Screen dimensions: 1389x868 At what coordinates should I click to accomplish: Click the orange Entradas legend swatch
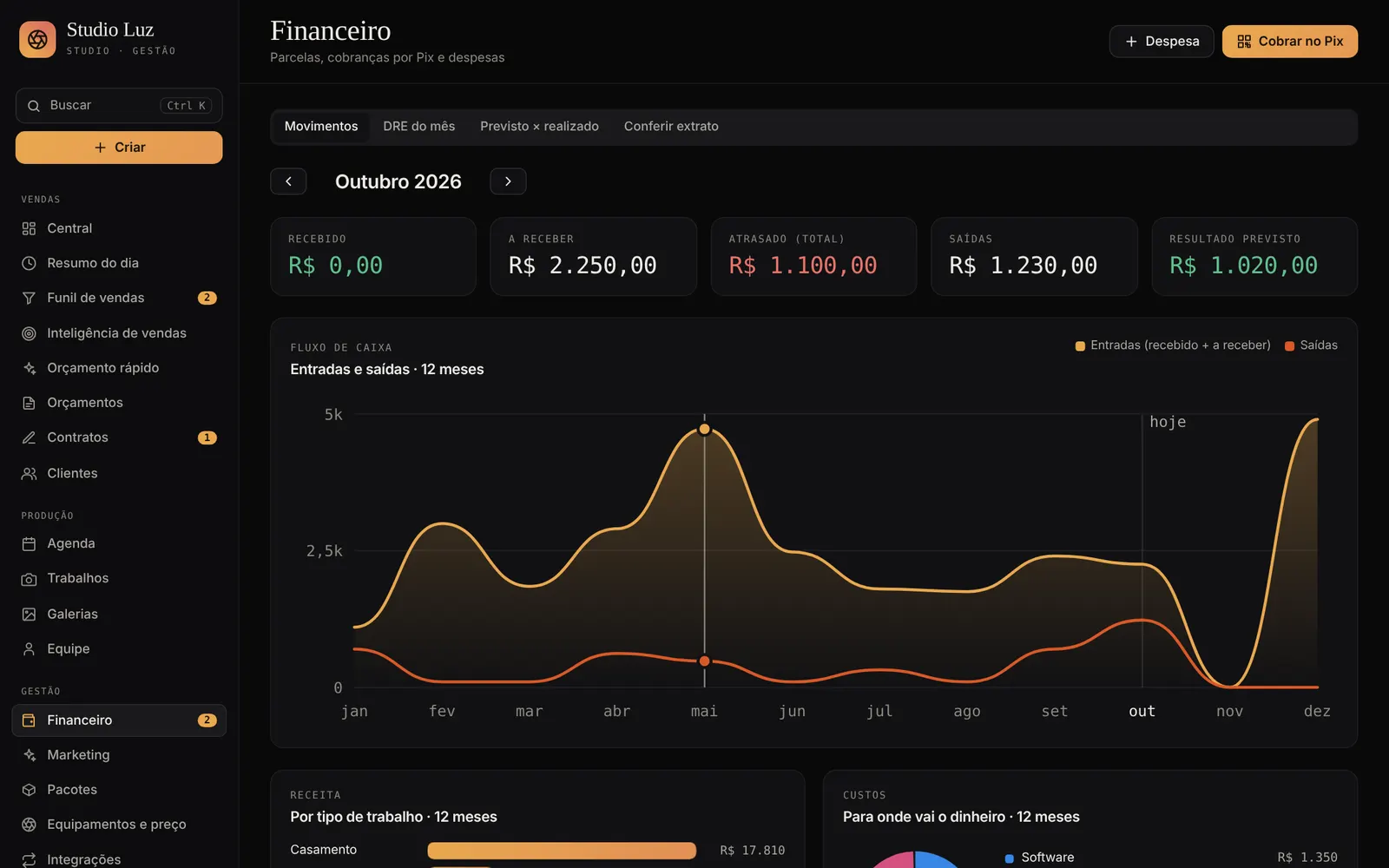[1080, 346]
